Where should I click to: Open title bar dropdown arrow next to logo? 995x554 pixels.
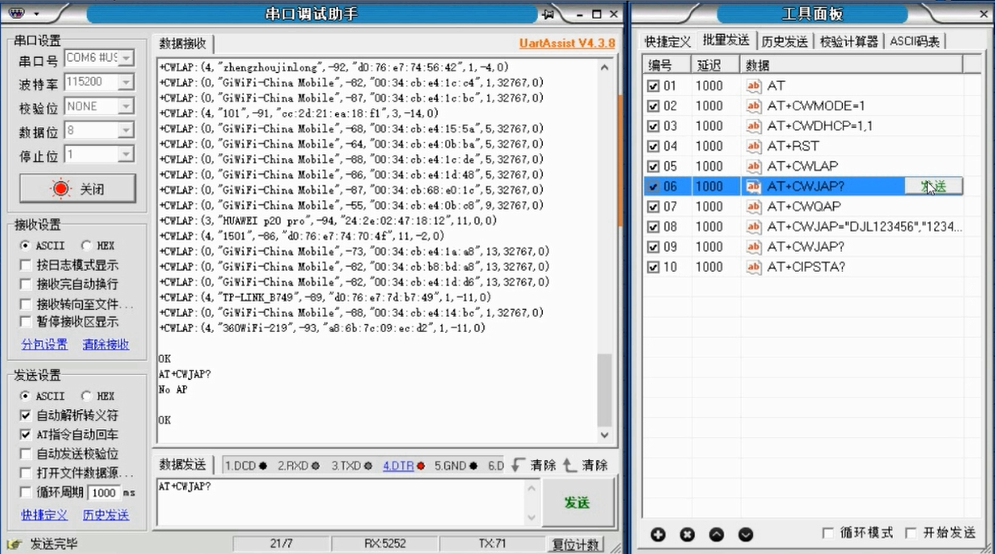click(36, 14)
